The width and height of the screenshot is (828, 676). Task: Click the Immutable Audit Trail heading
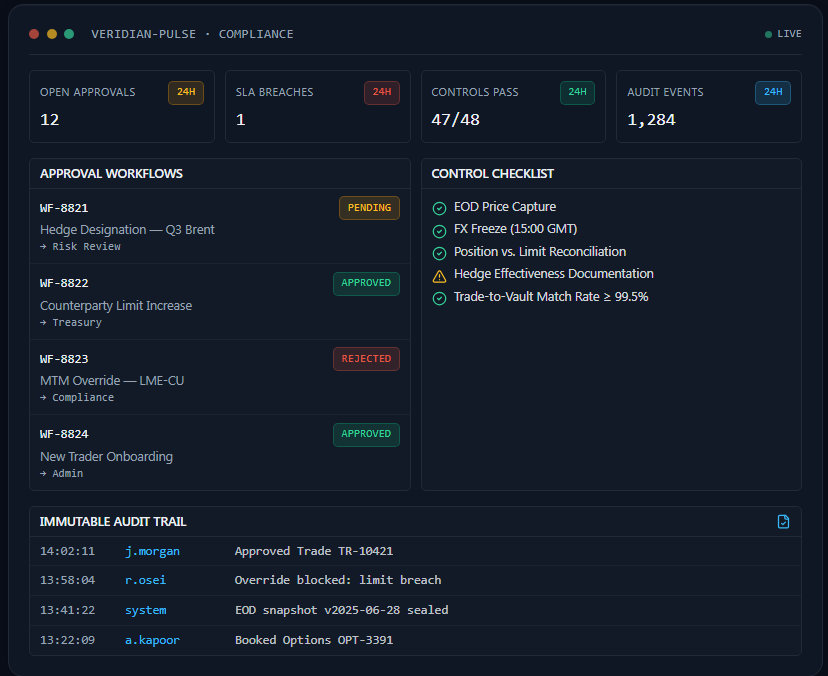(x=113, y=522)
